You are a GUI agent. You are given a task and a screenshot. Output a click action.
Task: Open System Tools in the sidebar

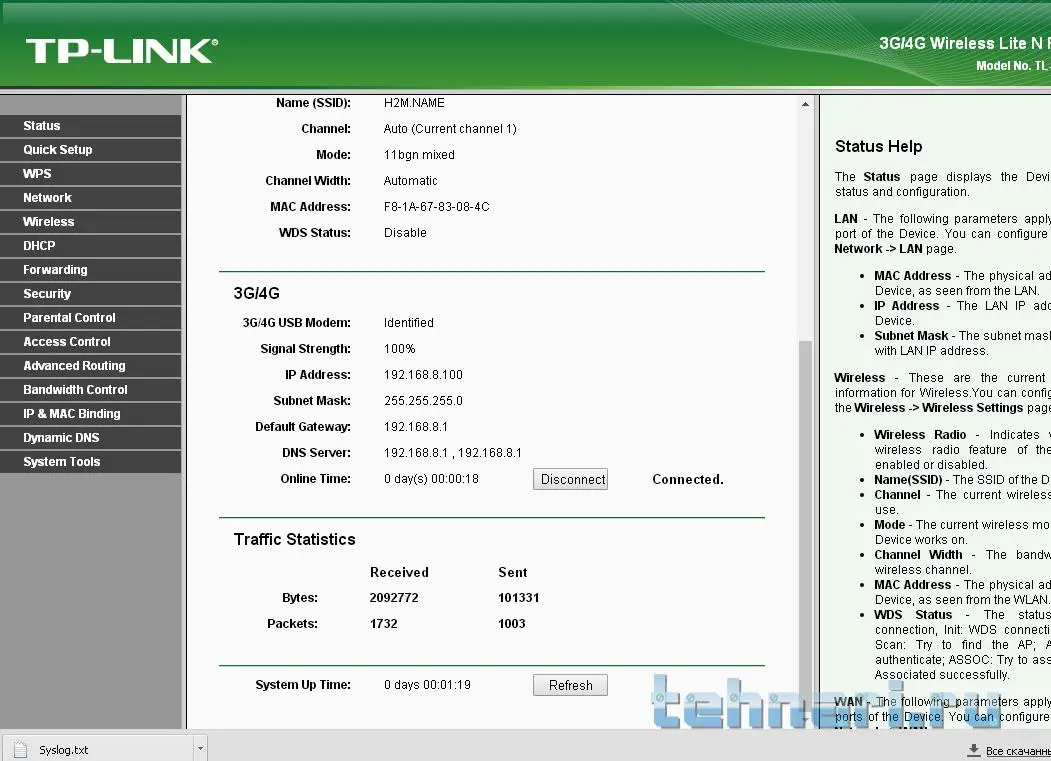click(x=90, y=462)
